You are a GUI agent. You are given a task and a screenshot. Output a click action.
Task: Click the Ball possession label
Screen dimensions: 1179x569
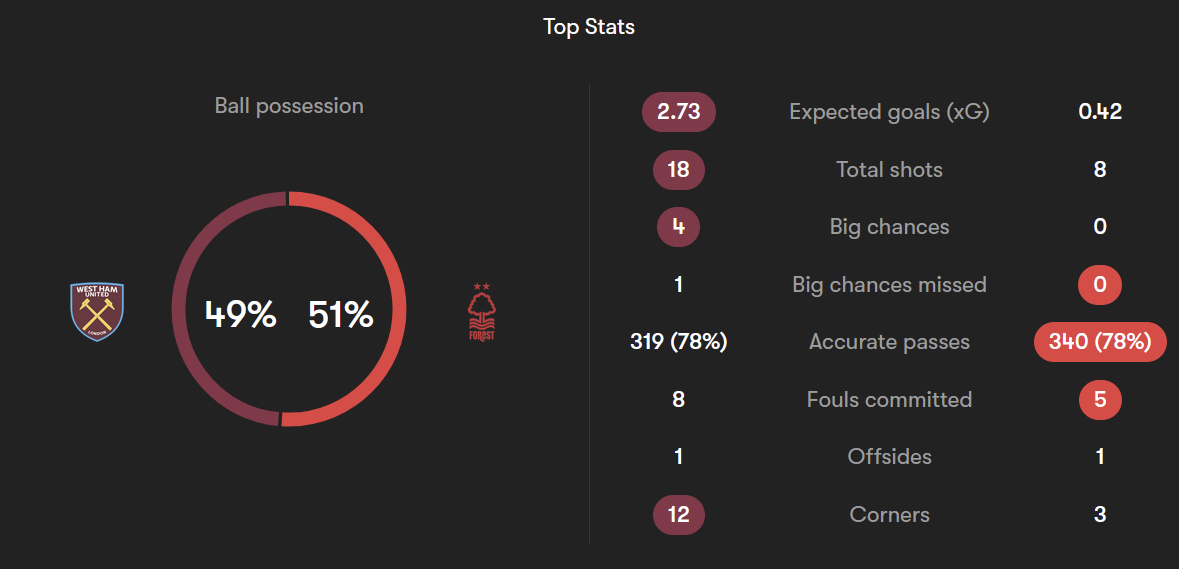289,106
